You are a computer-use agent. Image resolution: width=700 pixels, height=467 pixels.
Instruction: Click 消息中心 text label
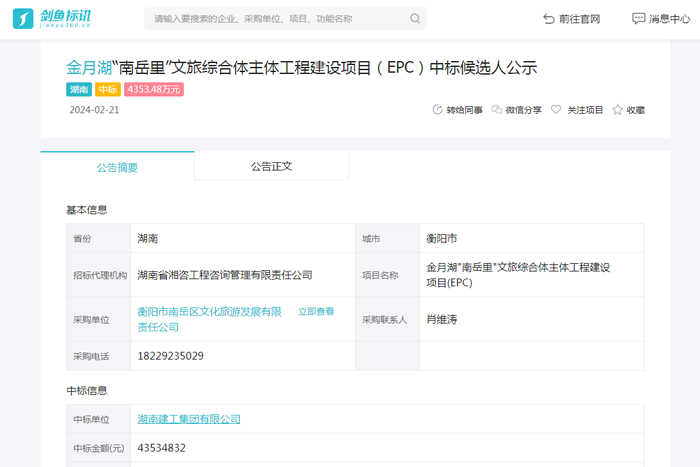[670, 19]
